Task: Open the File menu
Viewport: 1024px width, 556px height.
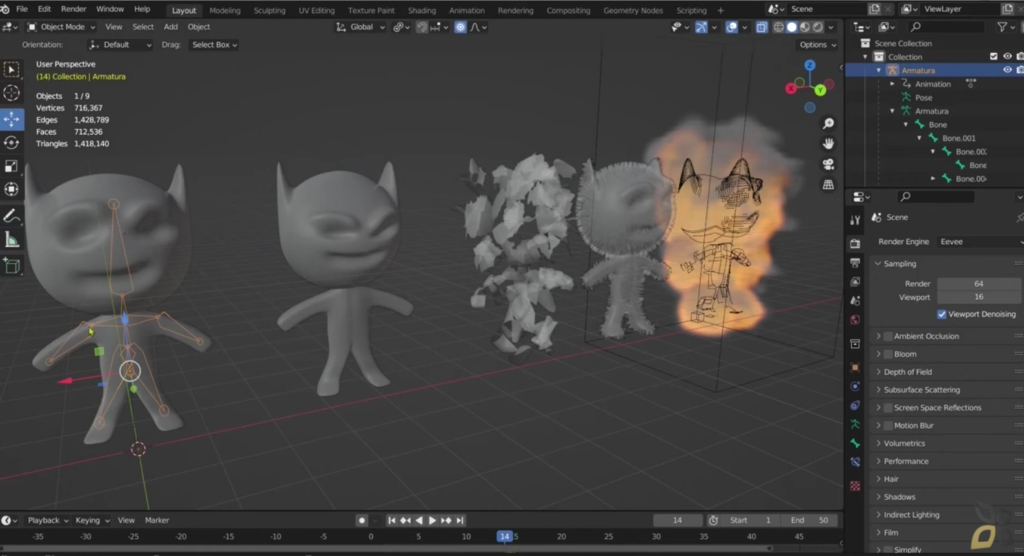Action: tap(22, 9)
